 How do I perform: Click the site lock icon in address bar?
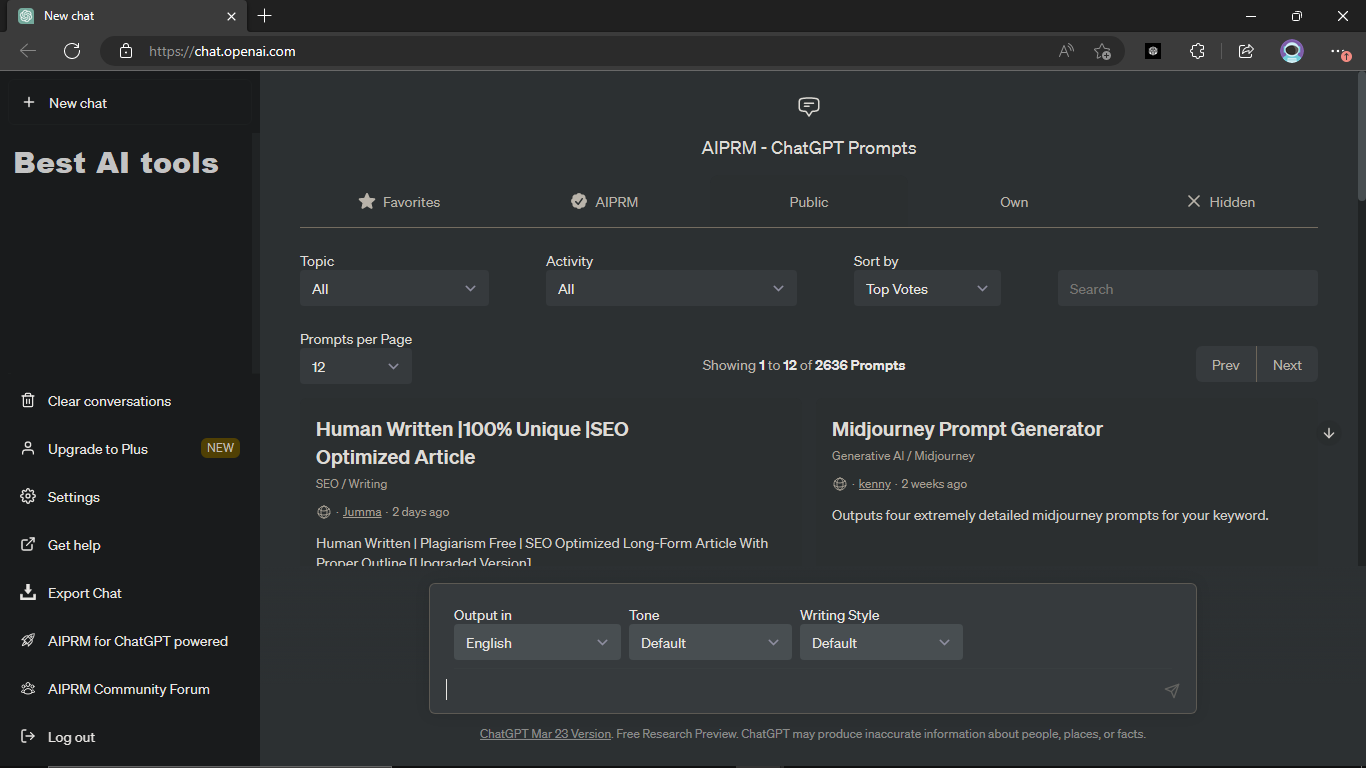tap(125, 51)
